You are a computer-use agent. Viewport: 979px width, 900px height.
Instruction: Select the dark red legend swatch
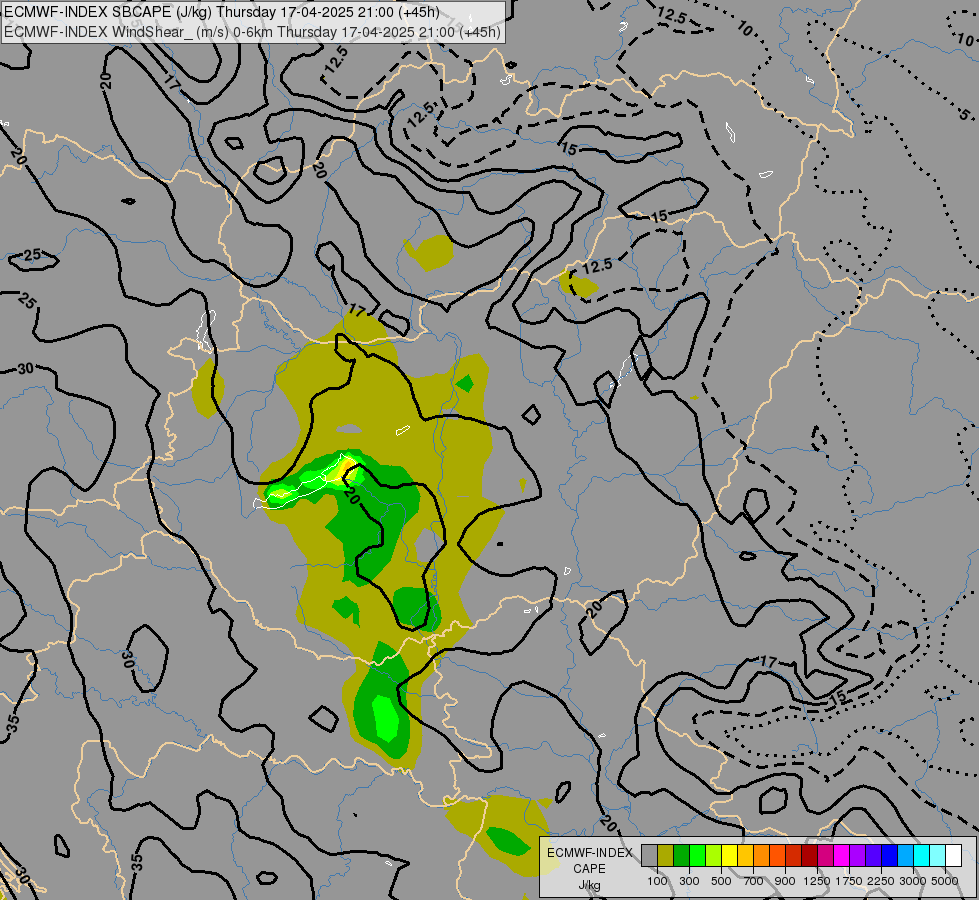pos(809,855)
